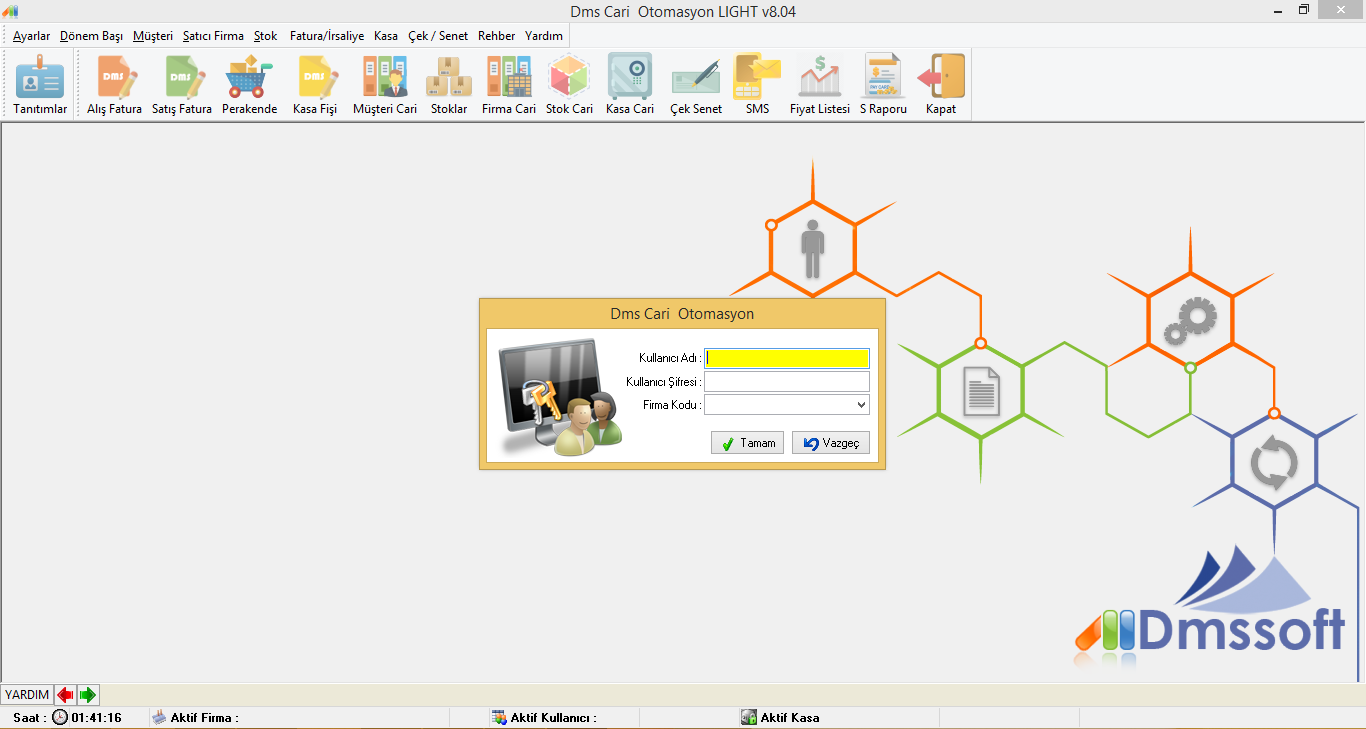Click the green right arrow button

[x=88, y=695]
